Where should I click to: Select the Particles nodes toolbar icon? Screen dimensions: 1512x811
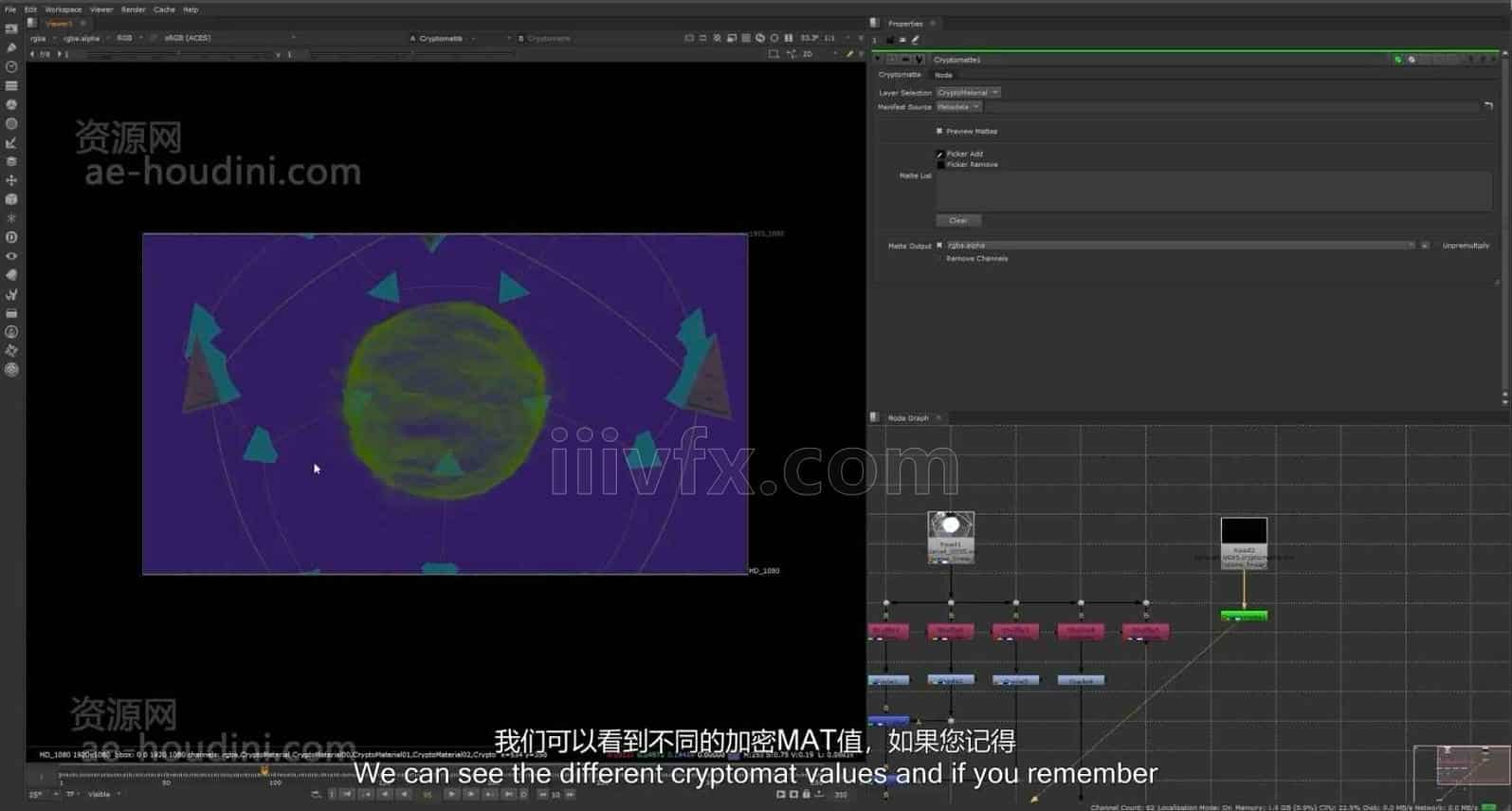(x=11, y=218)
